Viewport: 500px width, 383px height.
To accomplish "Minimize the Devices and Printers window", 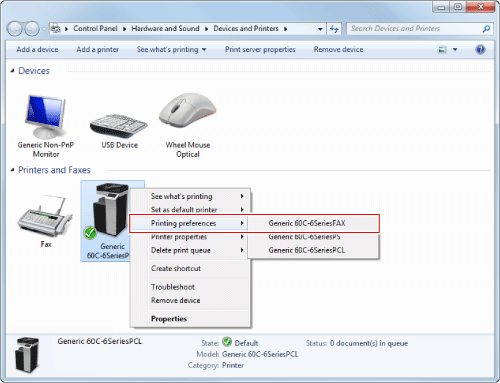I will point(441,7).
